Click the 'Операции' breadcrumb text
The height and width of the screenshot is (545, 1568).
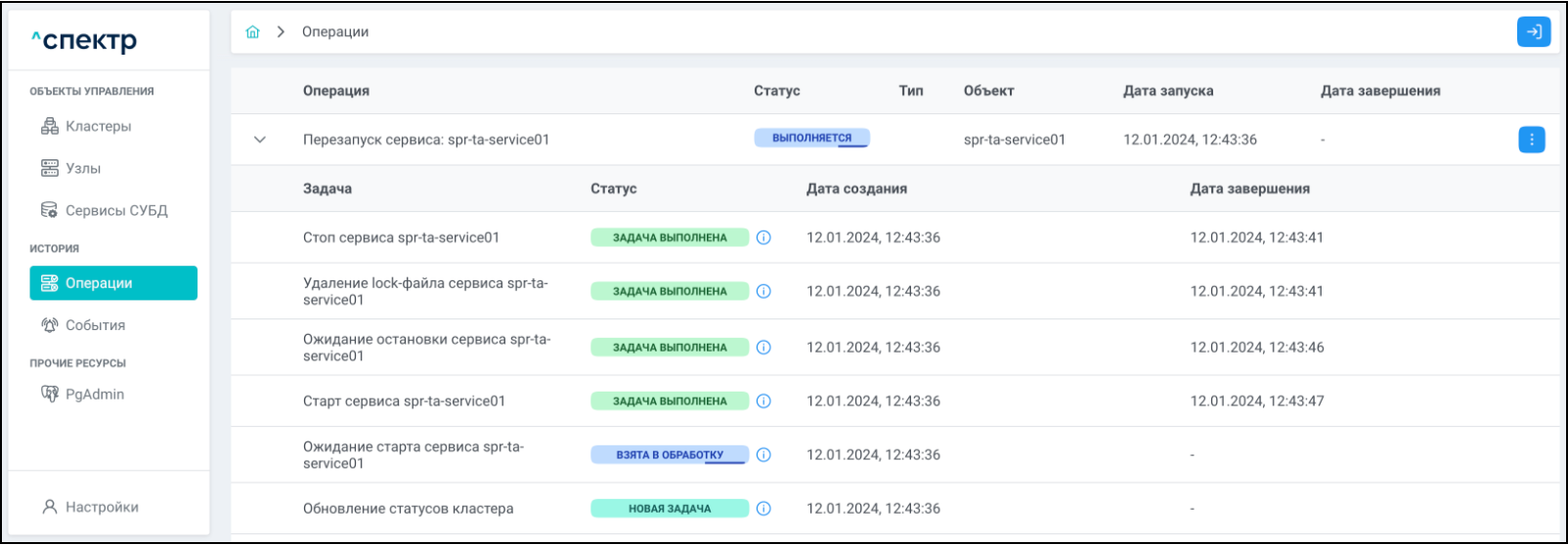coord(335,32)
